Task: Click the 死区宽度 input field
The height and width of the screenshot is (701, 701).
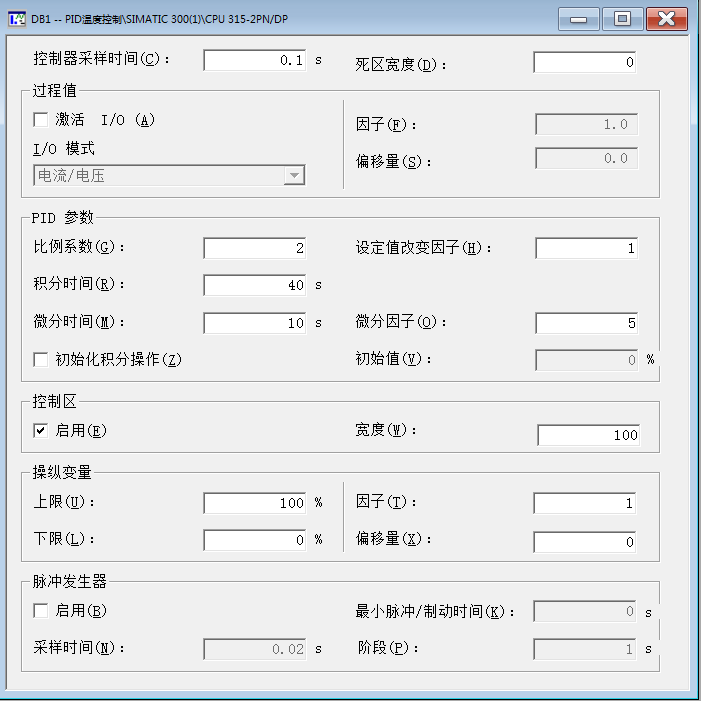Action: click(x=585, y=62)
